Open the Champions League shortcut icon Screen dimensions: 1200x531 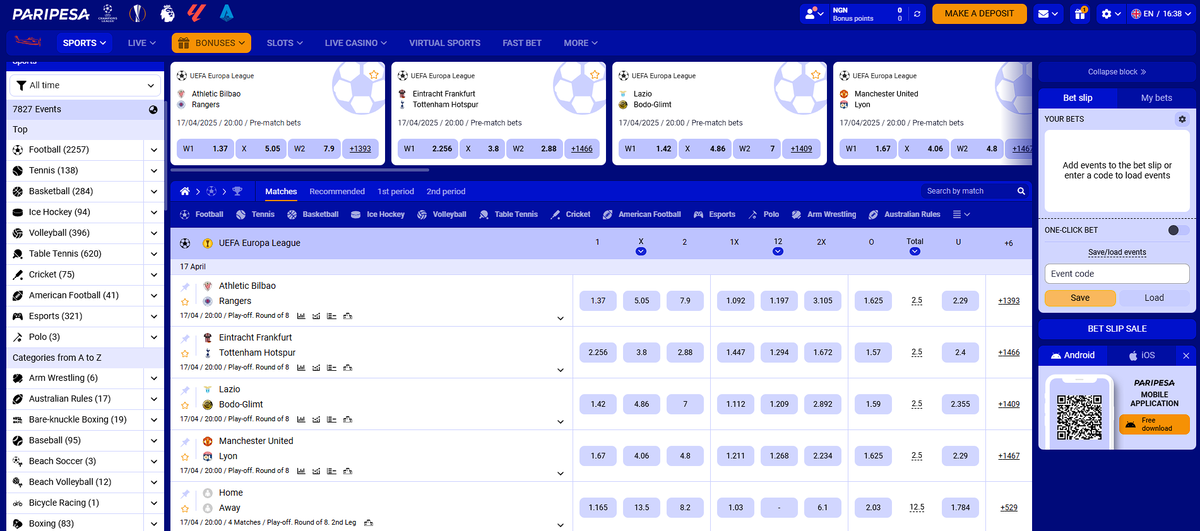pyautogui.click(x=110, y=14)
